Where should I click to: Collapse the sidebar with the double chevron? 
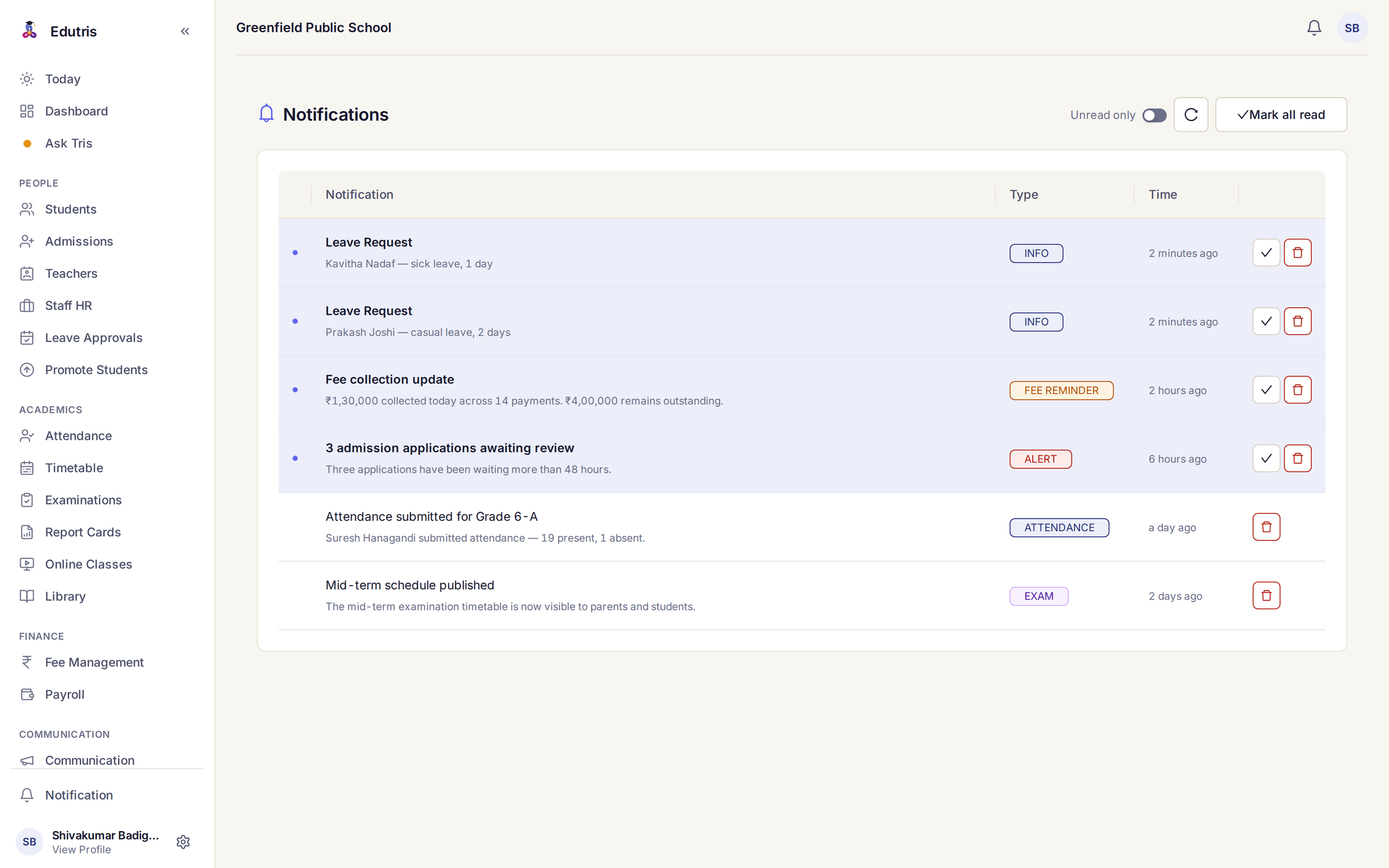(185, 31)
